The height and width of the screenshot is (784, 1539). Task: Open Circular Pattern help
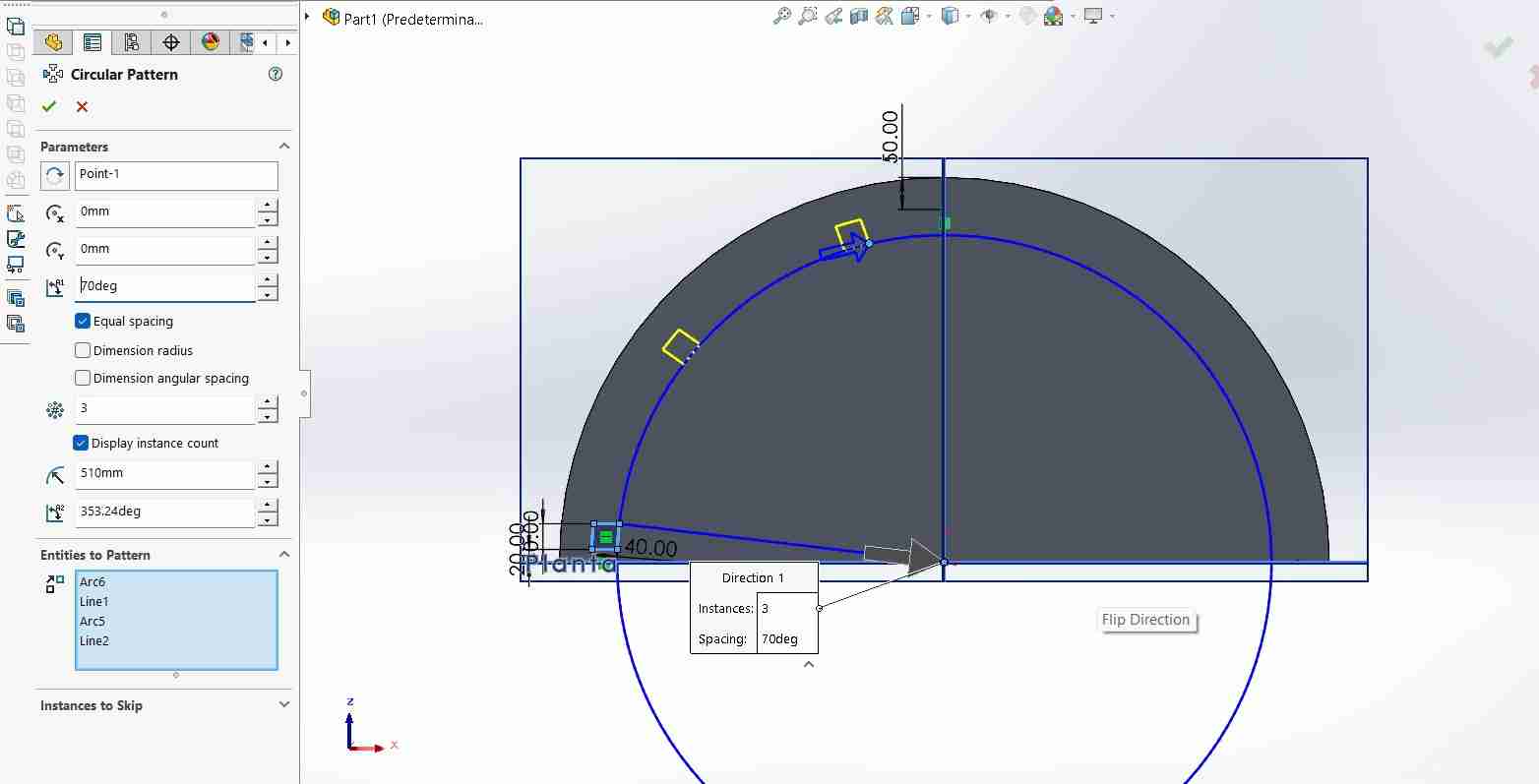click(x=276, y=74)
